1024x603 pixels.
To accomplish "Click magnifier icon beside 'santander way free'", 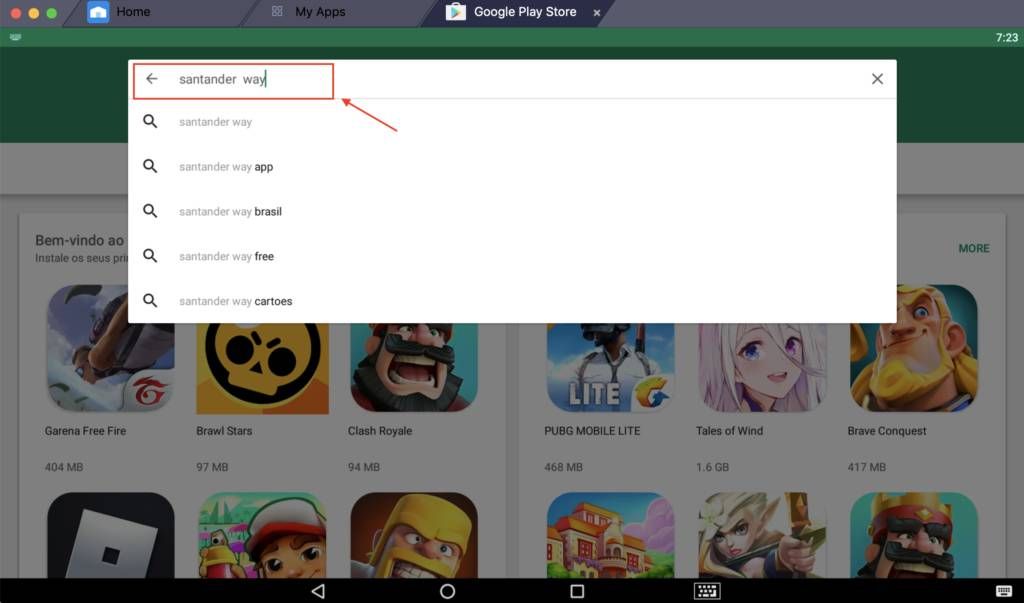I will click(x=150, y=256).
